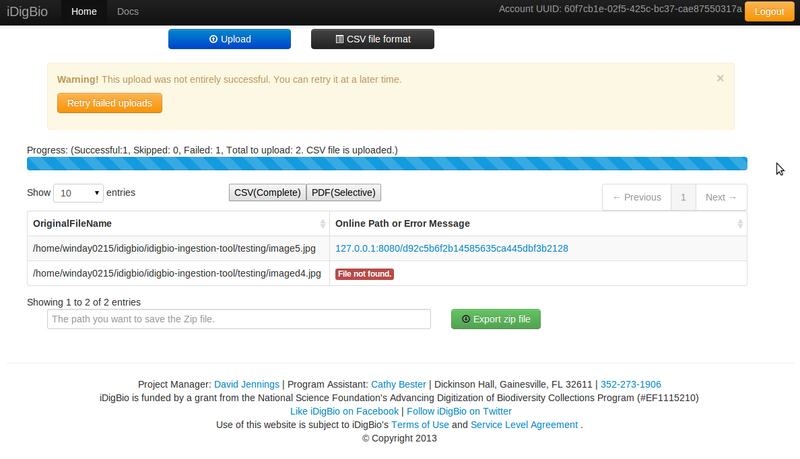
Task: Click the Progress status text
Action: coord(212,150)
